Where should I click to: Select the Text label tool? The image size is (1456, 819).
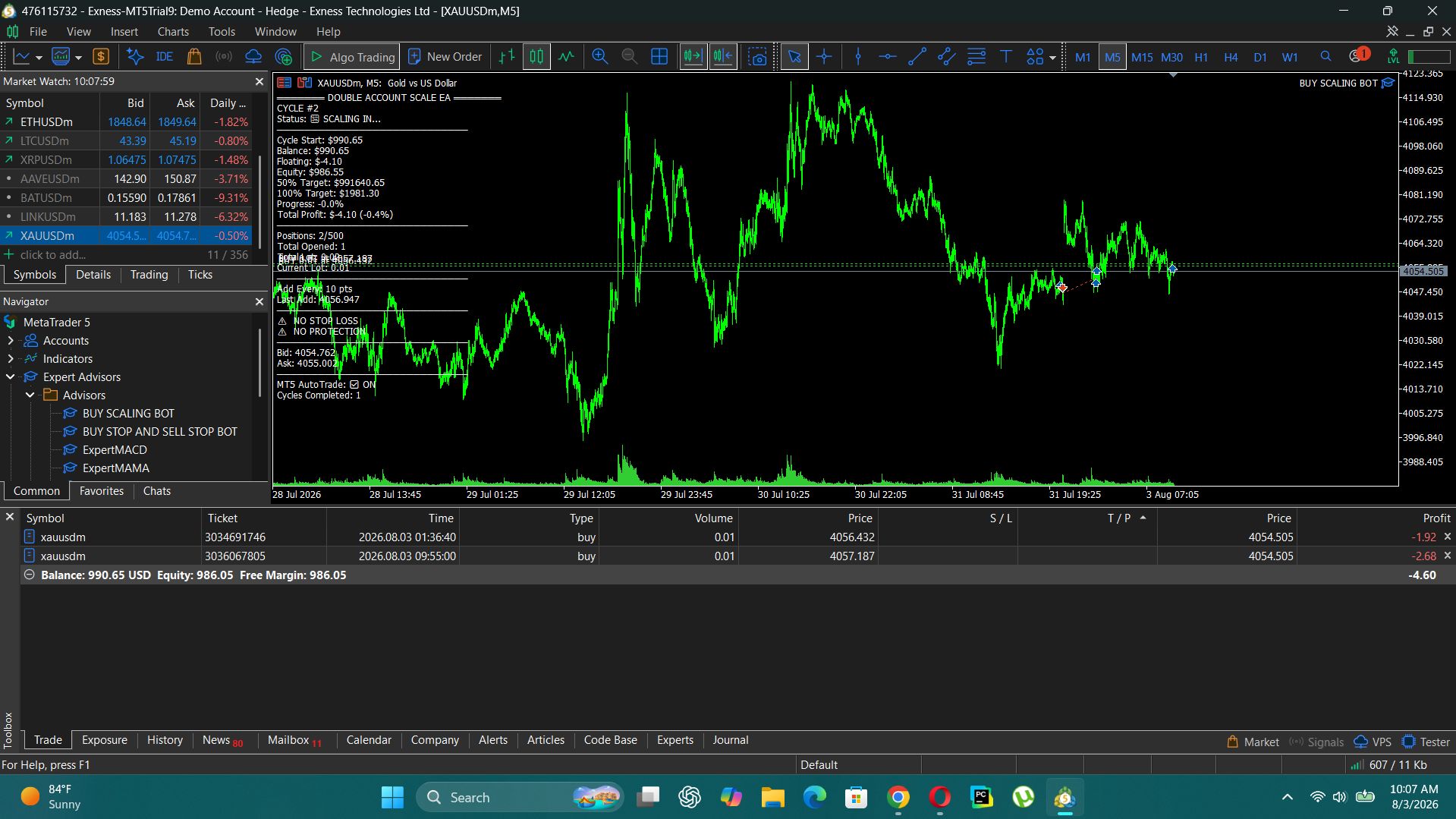point(1006,57)
